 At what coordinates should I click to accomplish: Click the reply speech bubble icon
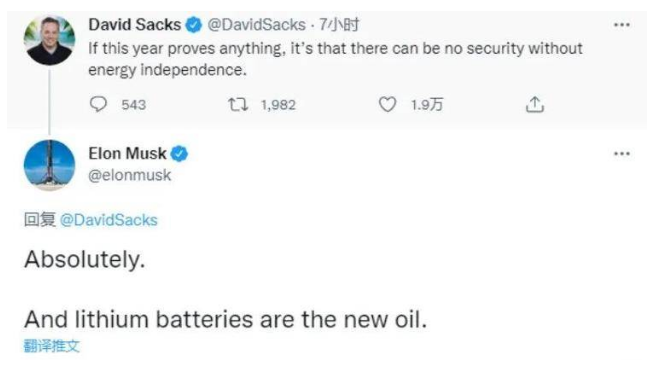pyautogui.click(x=98, y=104)
